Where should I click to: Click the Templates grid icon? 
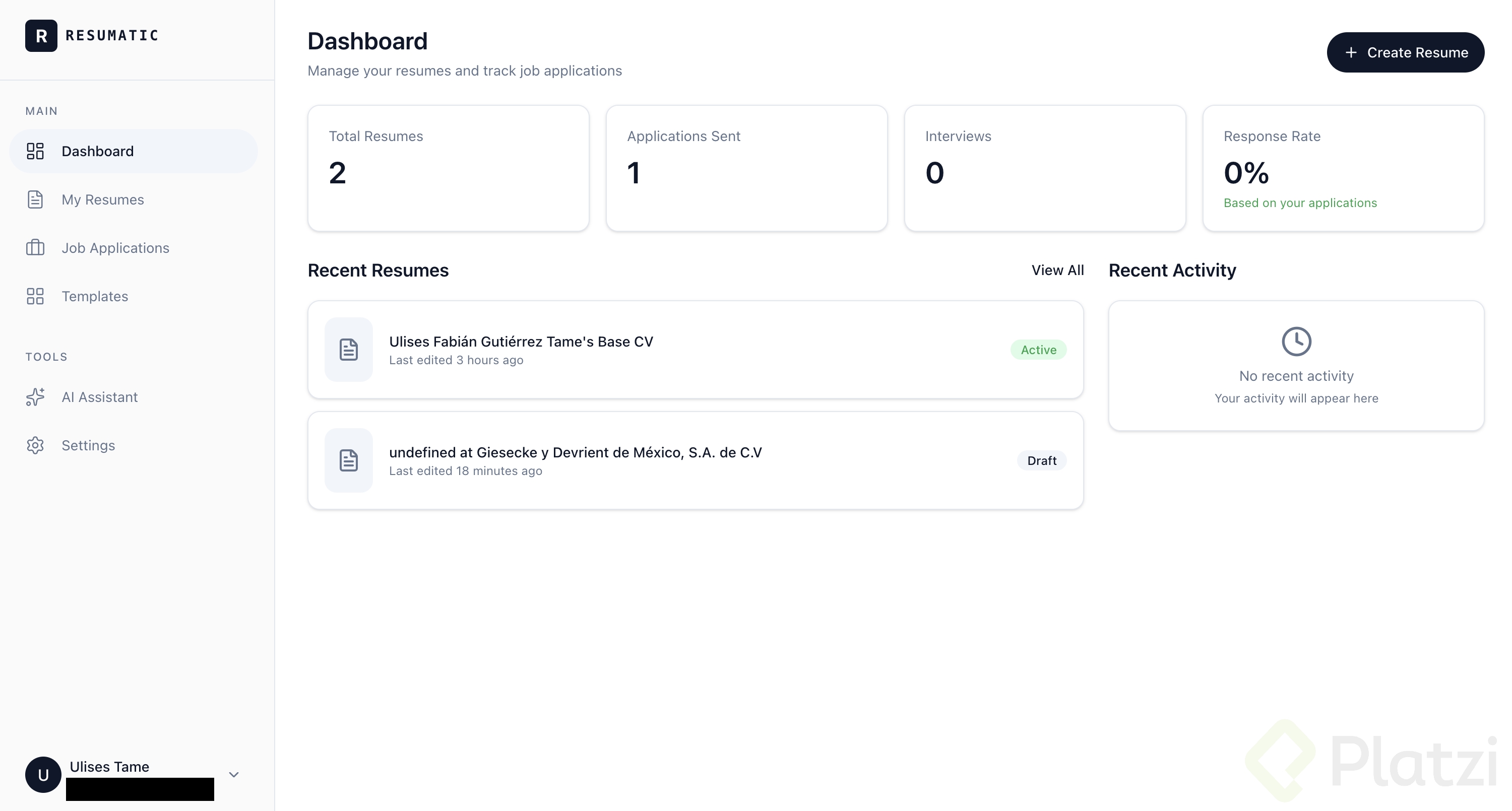[x=35, y=296]
